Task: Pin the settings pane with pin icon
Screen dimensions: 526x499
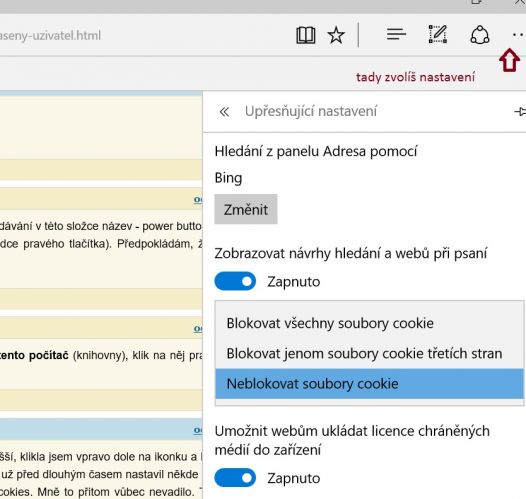Action: point(520,112)
